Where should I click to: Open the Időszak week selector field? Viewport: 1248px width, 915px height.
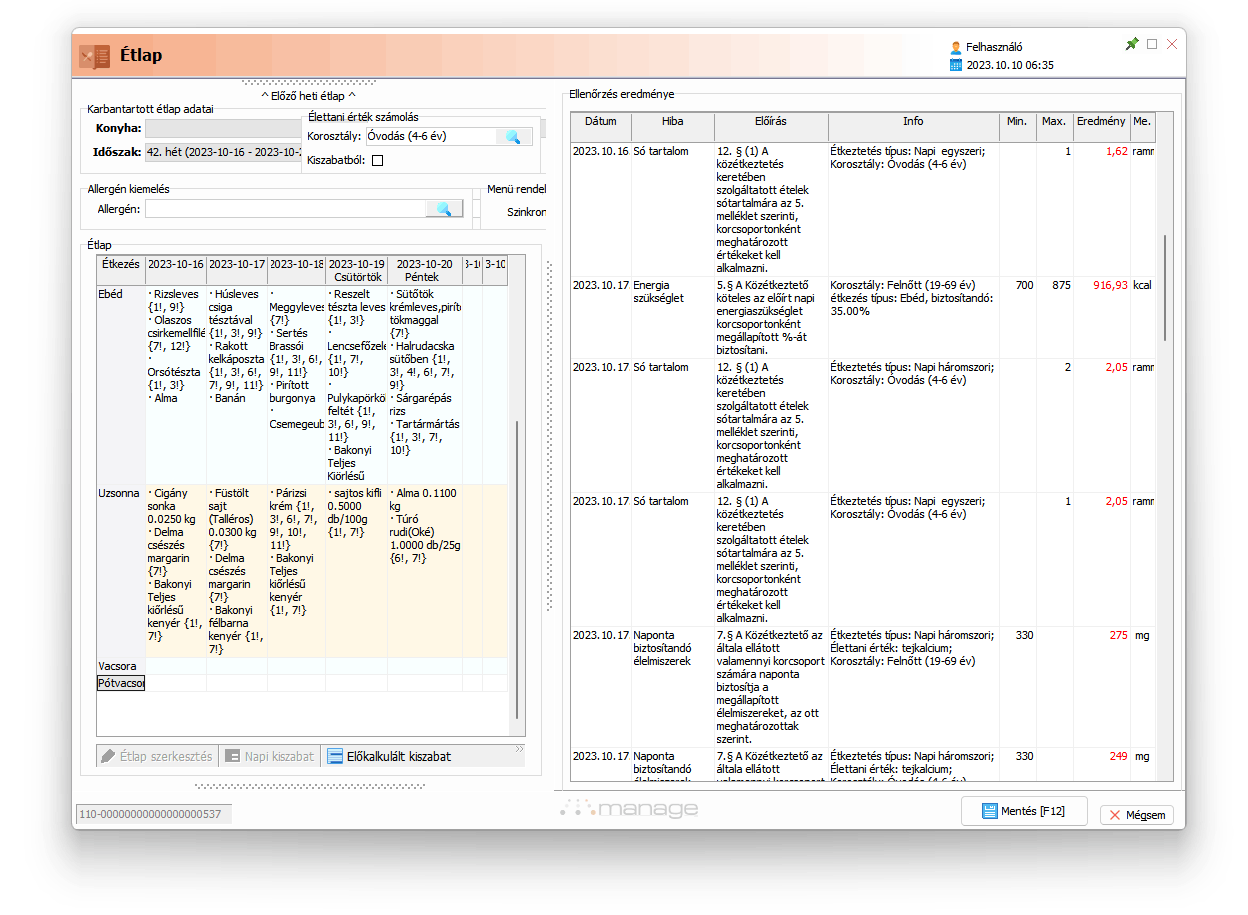coord(222,153)
